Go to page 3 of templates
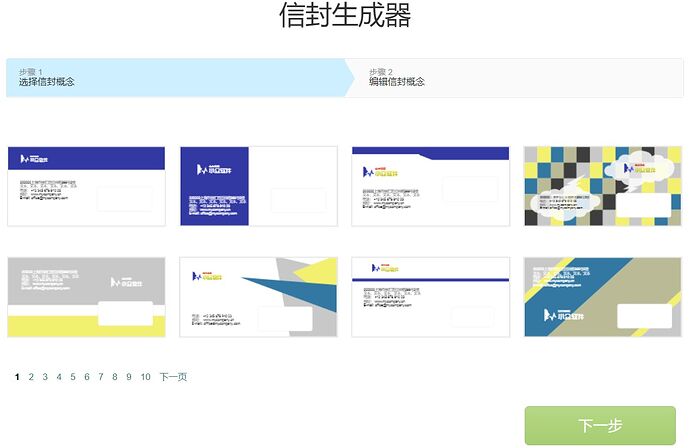The width and height of the screenshot is (690, 448). [x=45, y=377]
